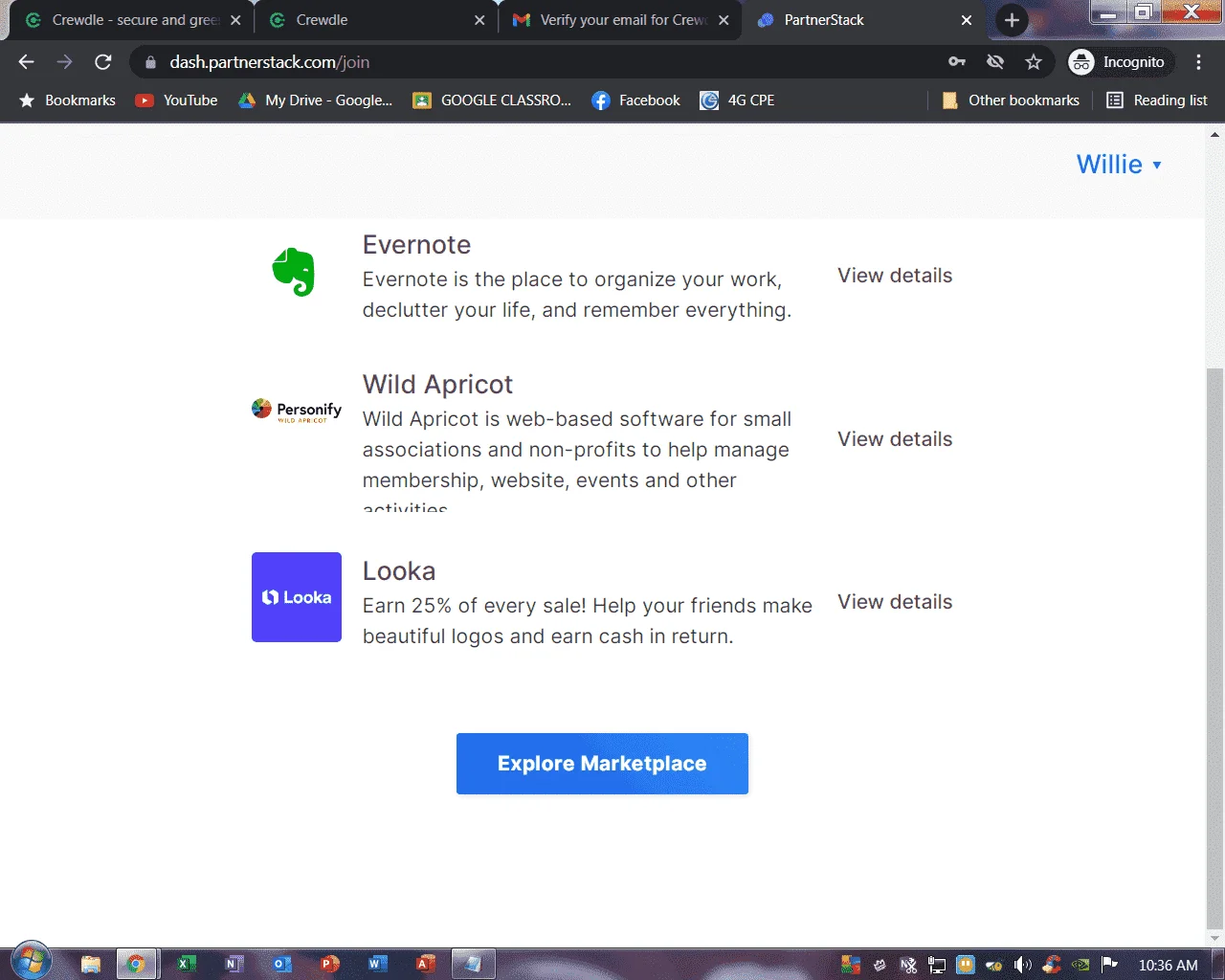Go back using the browser back arrow
Image resolution: width=1225 pixels, height=980 pixels.
26,62
